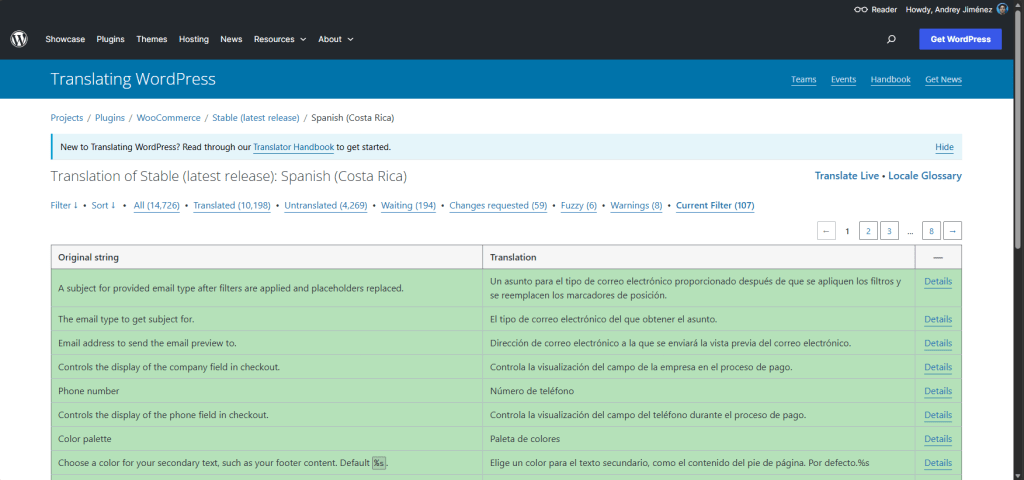The image size is (1024, 480).
Task: Open the Events link
Action: coord(843,80)
